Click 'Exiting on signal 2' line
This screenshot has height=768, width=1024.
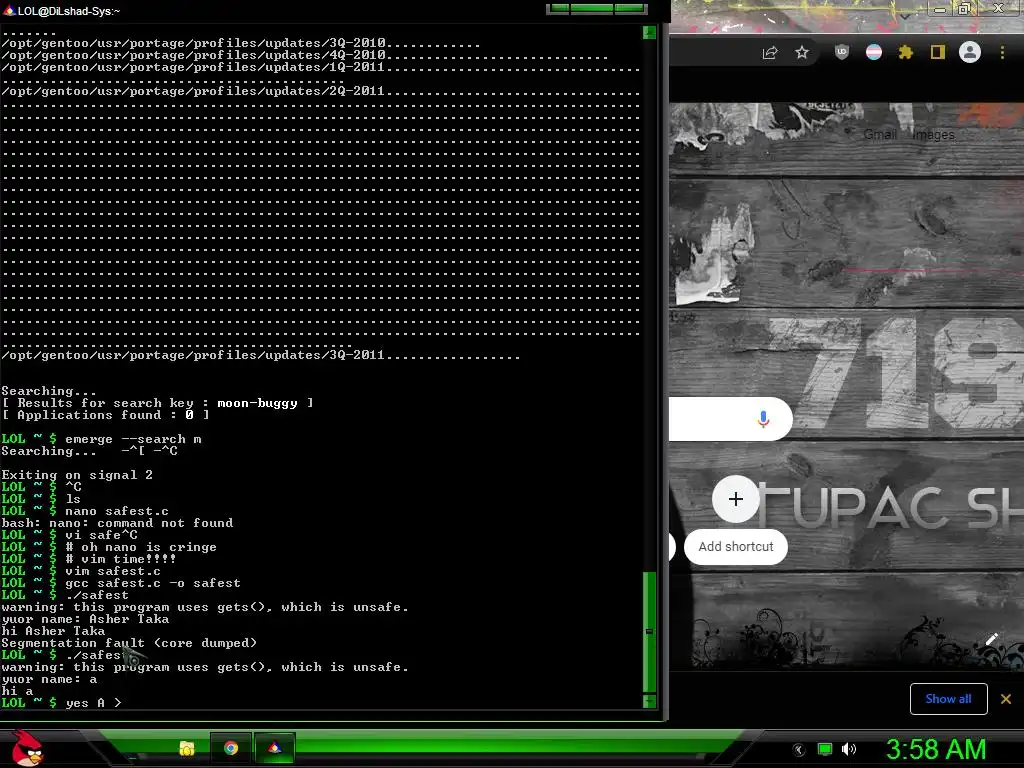click(x=77, y=475)
